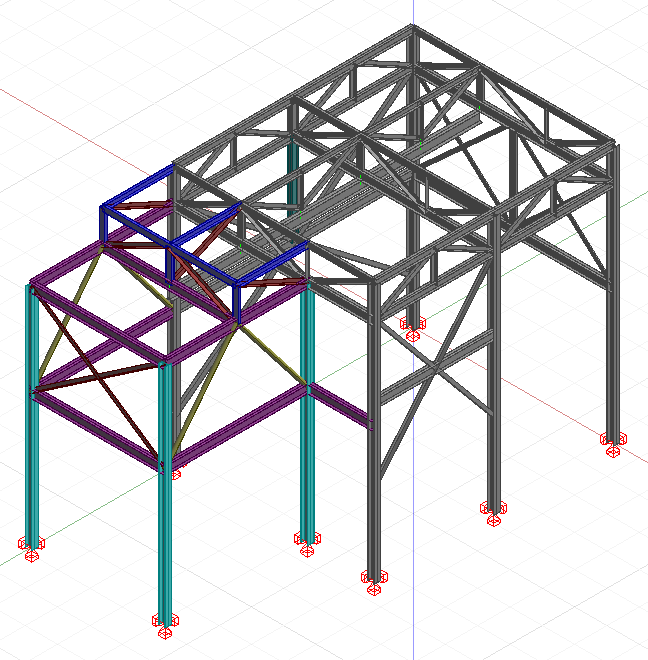
Task: Select the blue vertical post at the platform corner
Action: click(x=237, y=300)
